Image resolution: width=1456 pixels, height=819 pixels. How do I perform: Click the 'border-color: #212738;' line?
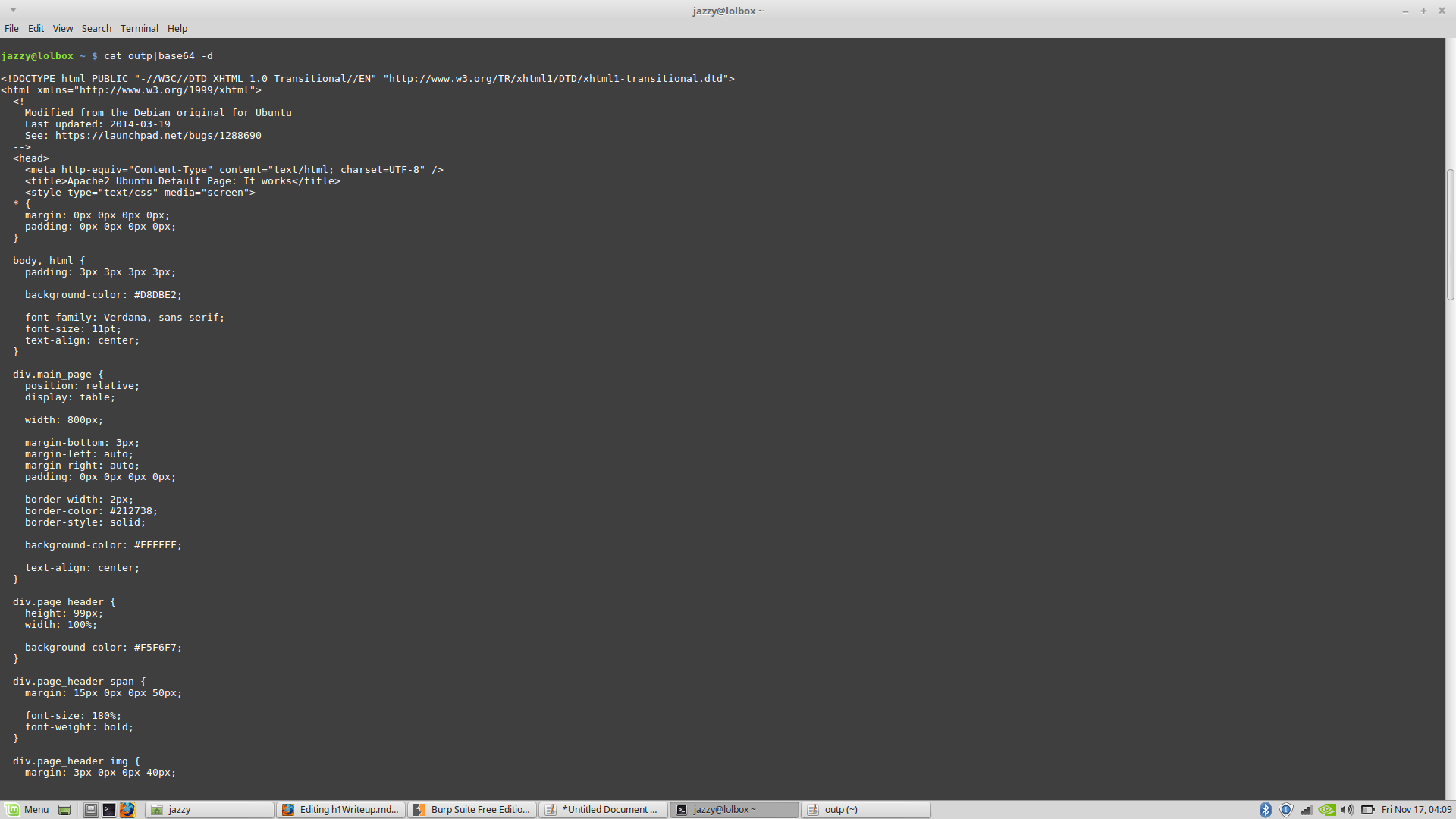click(92, 511)
